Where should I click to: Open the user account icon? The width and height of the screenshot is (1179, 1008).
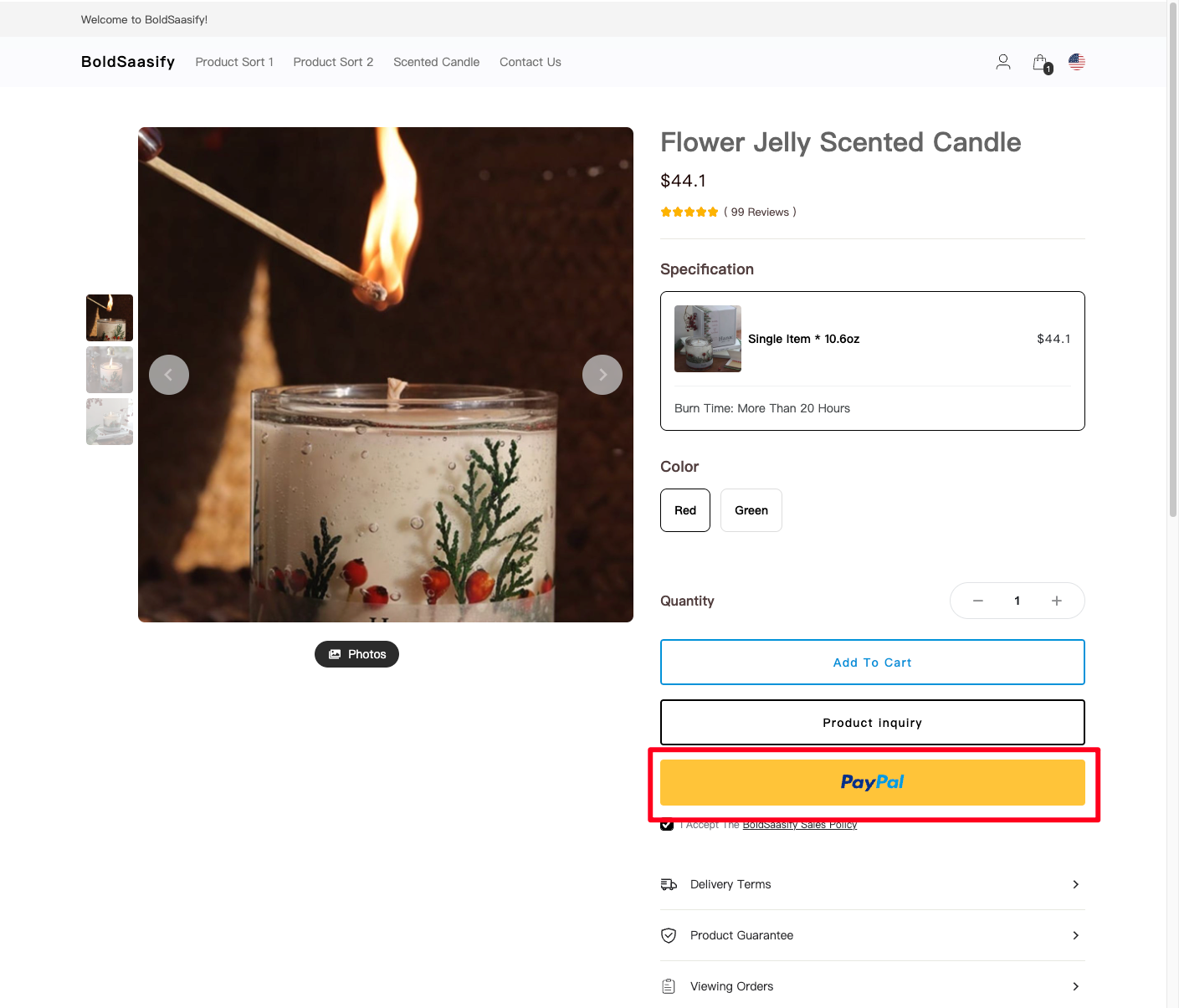(1003, 62)
